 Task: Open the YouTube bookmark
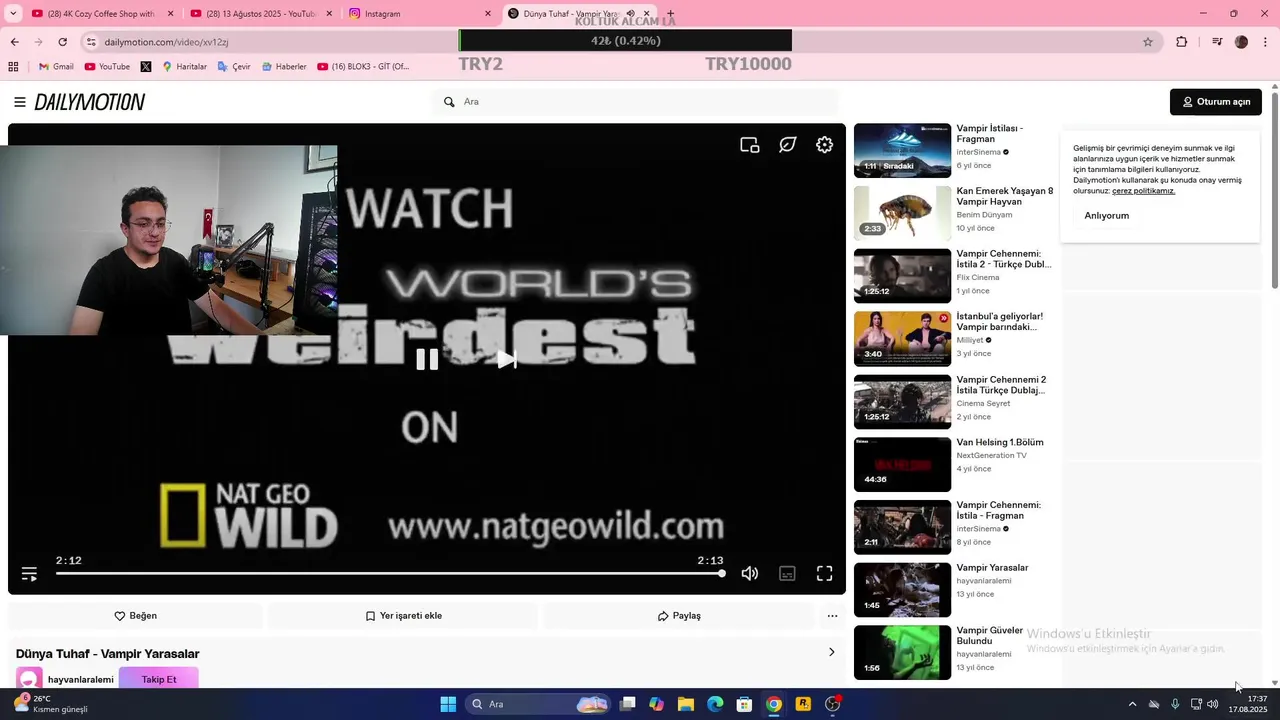[x=107, y=67]
